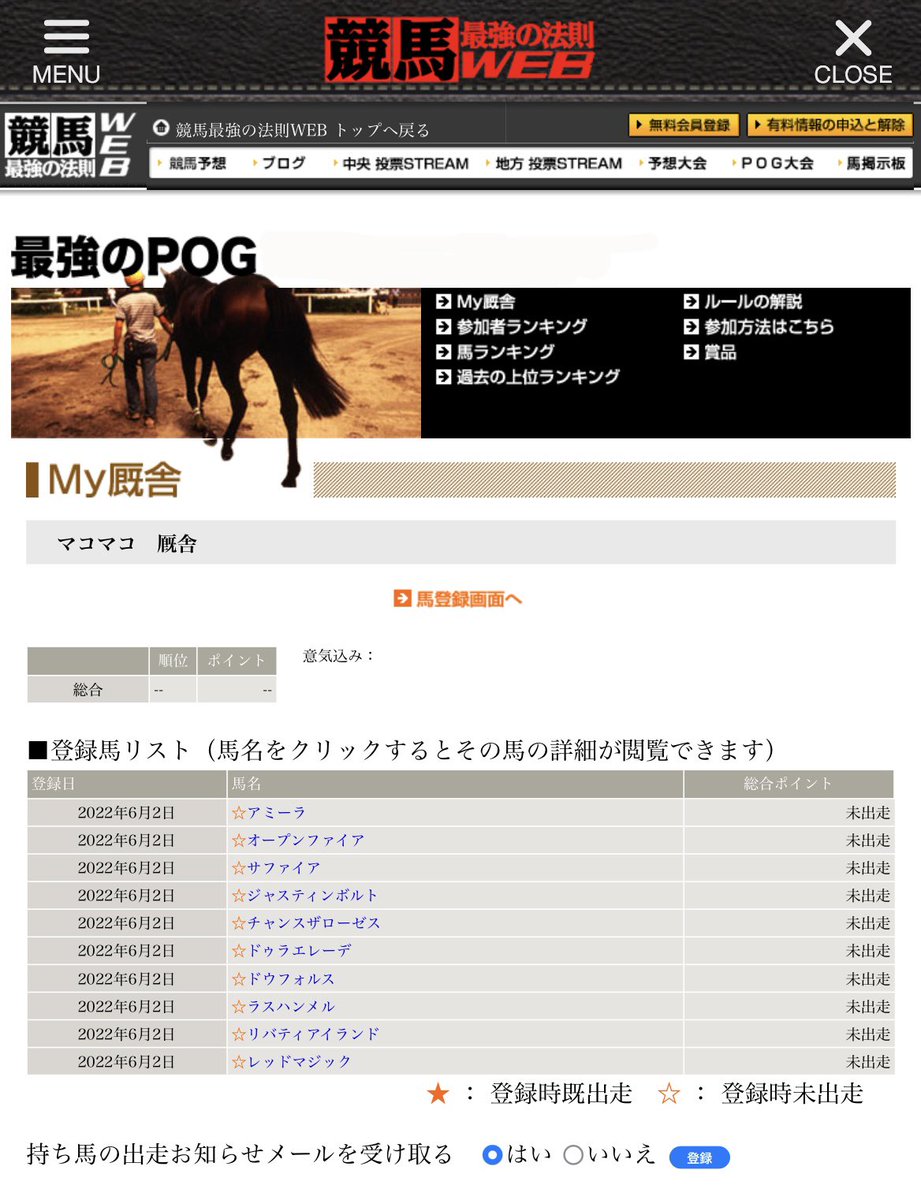921x1200 pixels.
Task: Click the filled star 登録時既出走 legend icon
Action: click(438, 1094)
